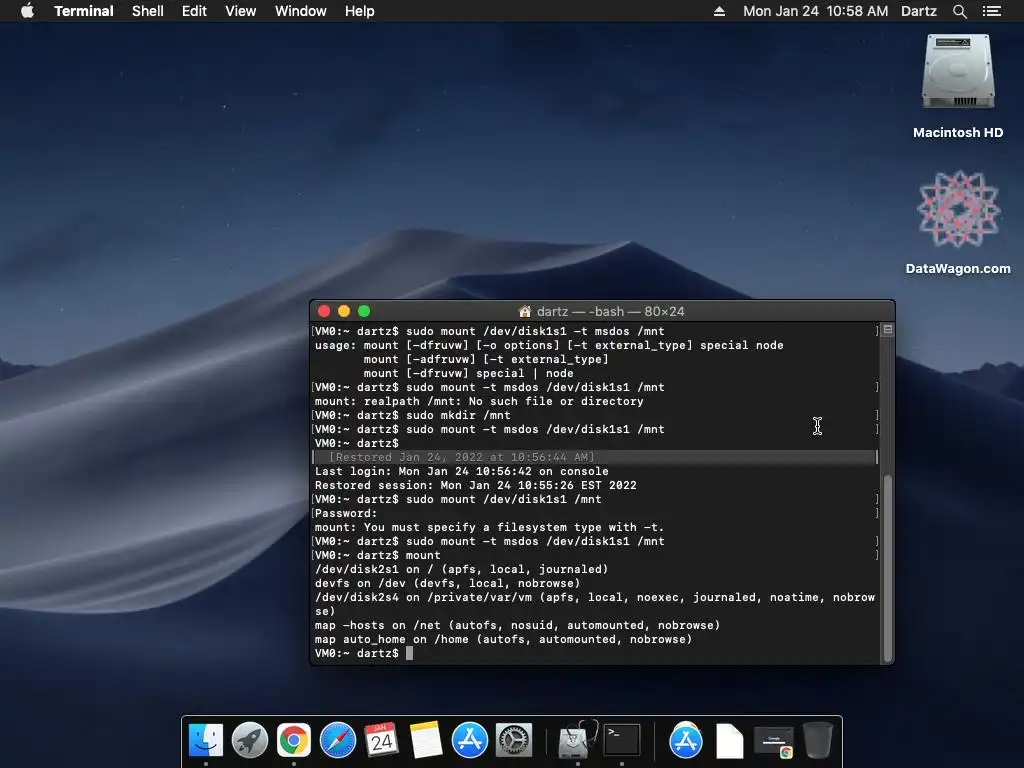Click the home proxy icon in title bar
Screen dimensions: 1024x768
(x=524, y=312)
